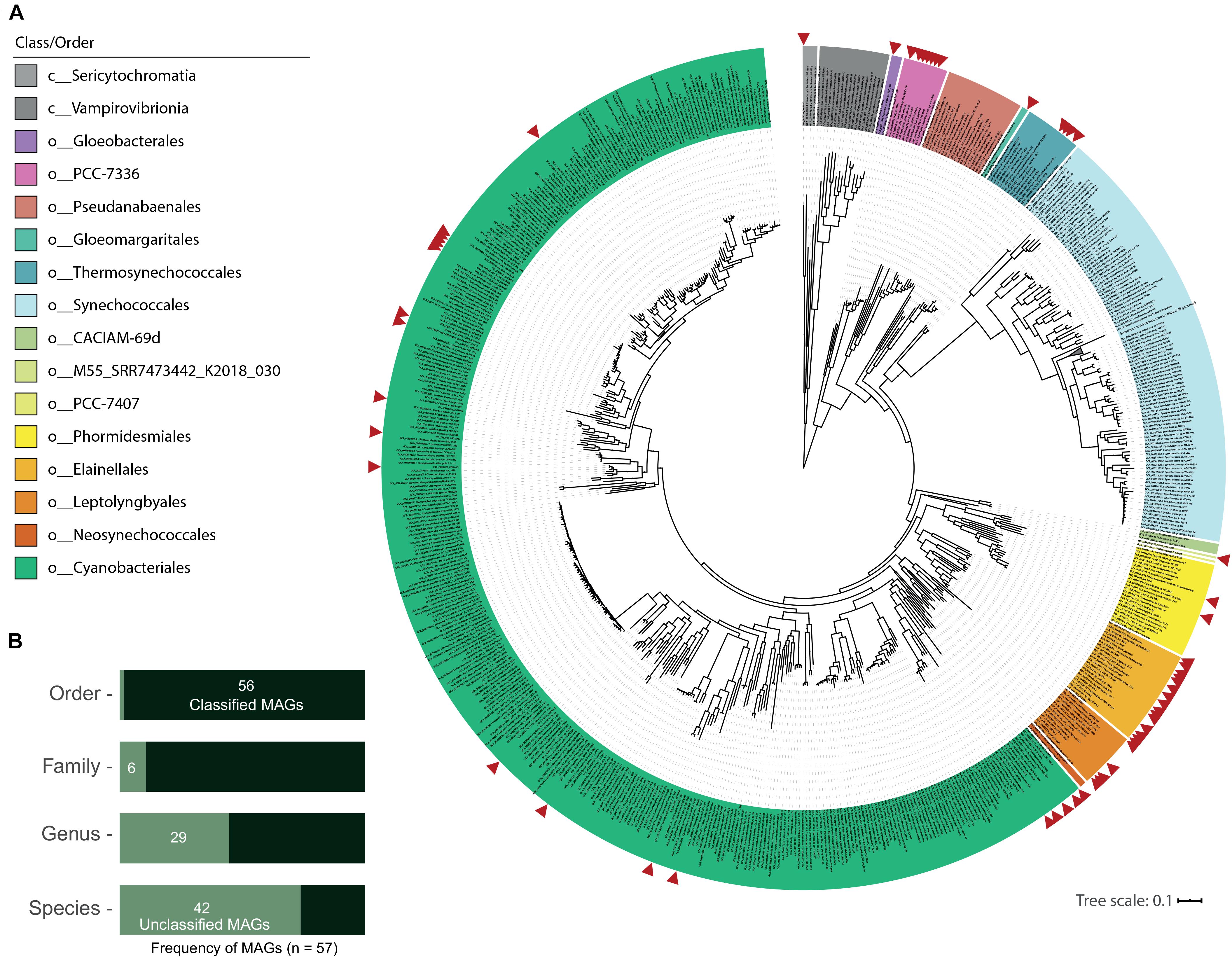Click the 'o__PCC-7336' legend label
The height and width of the screenshot is (958, 1232).
[94, 174]
